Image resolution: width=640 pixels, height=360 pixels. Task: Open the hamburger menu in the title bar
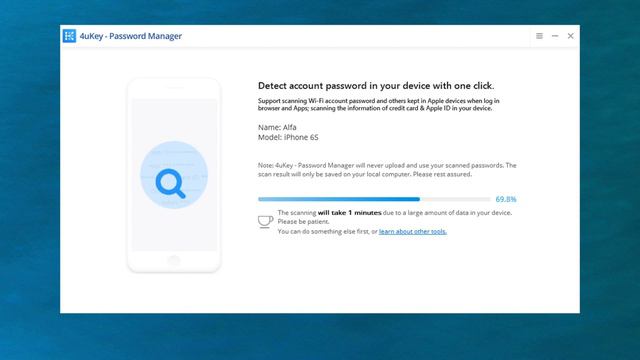[x=539, y=36]
